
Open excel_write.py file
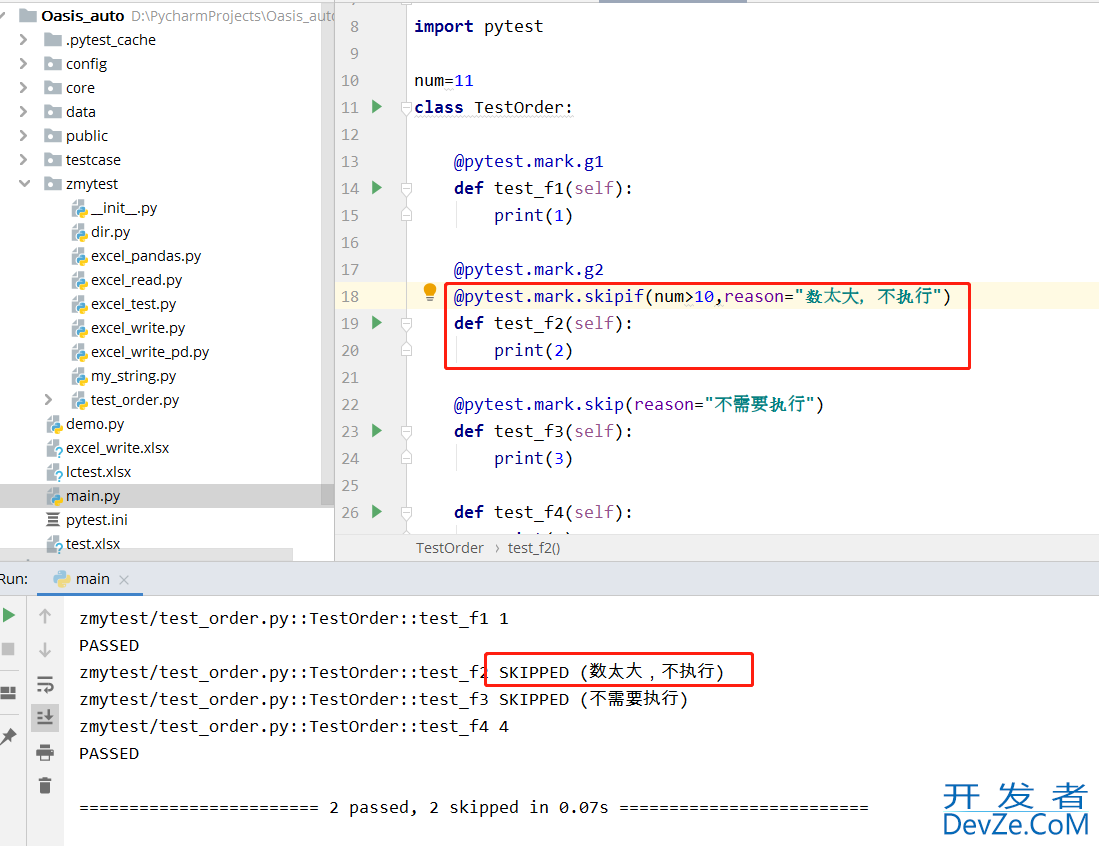(x=138, y=327)
